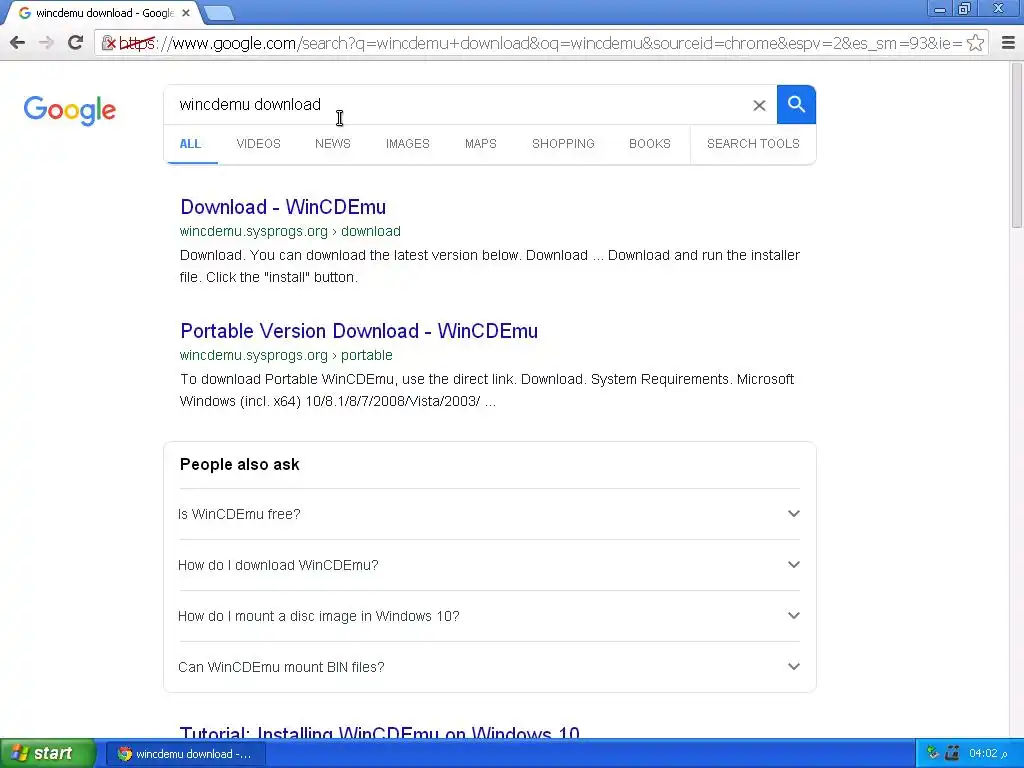Expand How do I mount a disc image question
Image resolution: width=1024 pixels, height=768 pixels.
(489, 616)
